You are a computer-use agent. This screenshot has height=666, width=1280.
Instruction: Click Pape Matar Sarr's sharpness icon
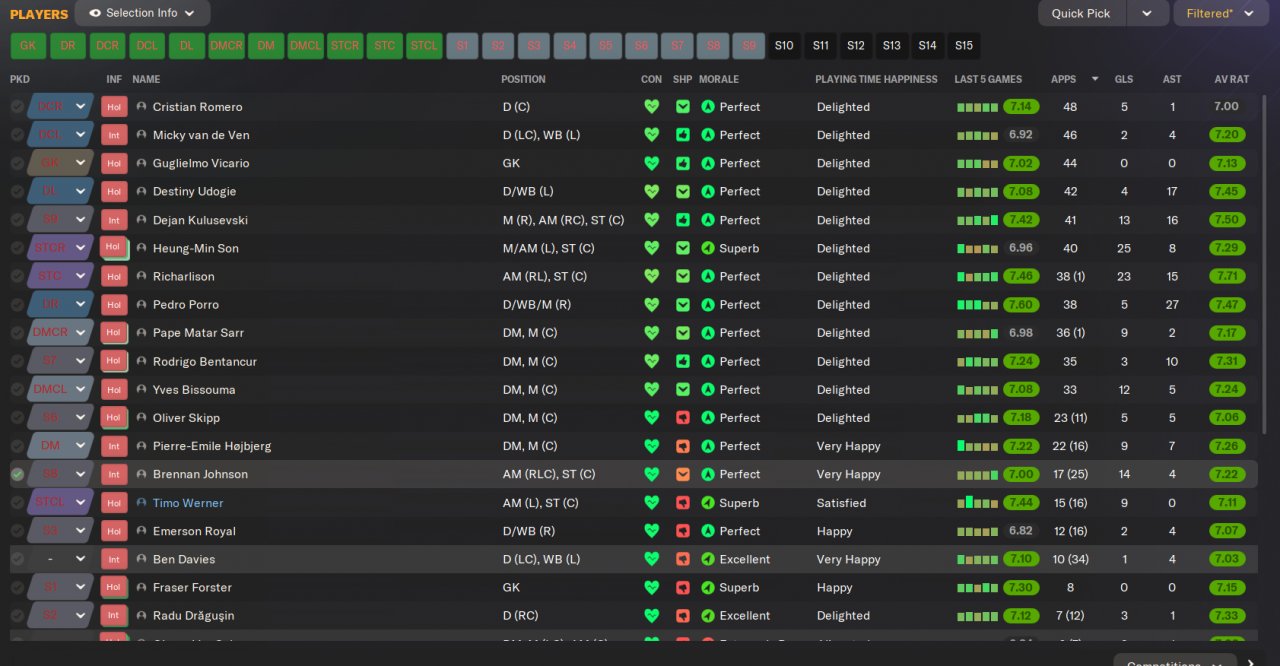683,333
